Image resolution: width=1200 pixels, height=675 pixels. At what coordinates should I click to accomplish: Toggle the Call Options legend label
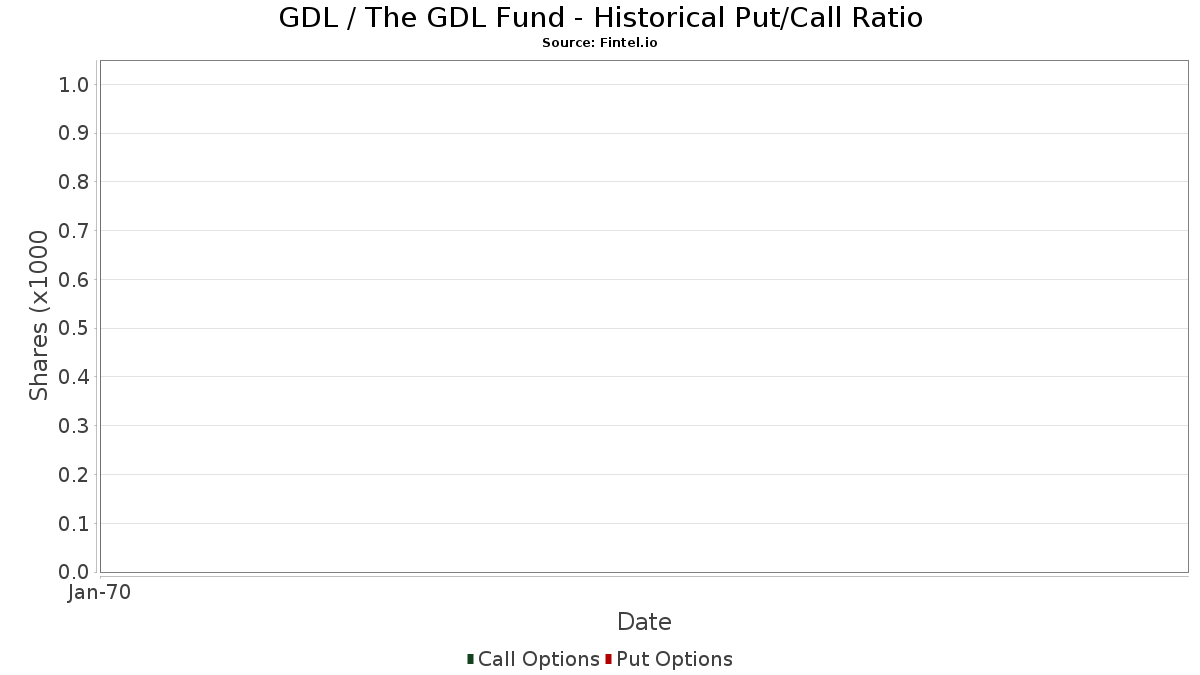539,659
